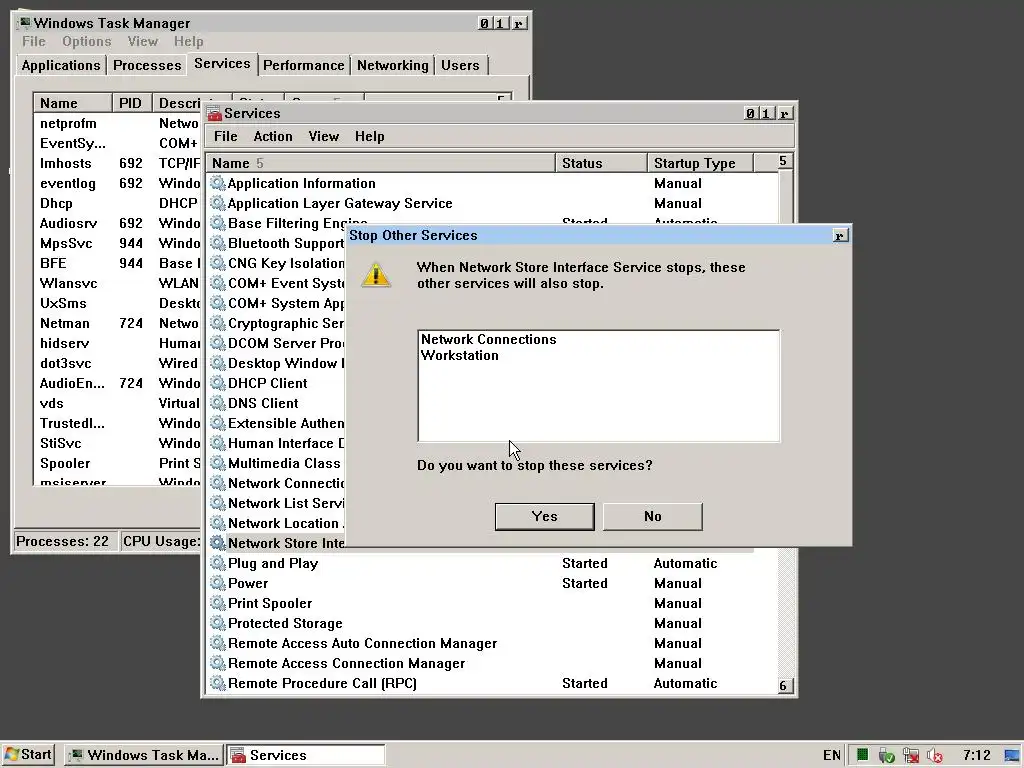Click the gear icon beside DCOM Server Process
The height and width of the screenshot is (768, 1024).
tap(217, 344)
